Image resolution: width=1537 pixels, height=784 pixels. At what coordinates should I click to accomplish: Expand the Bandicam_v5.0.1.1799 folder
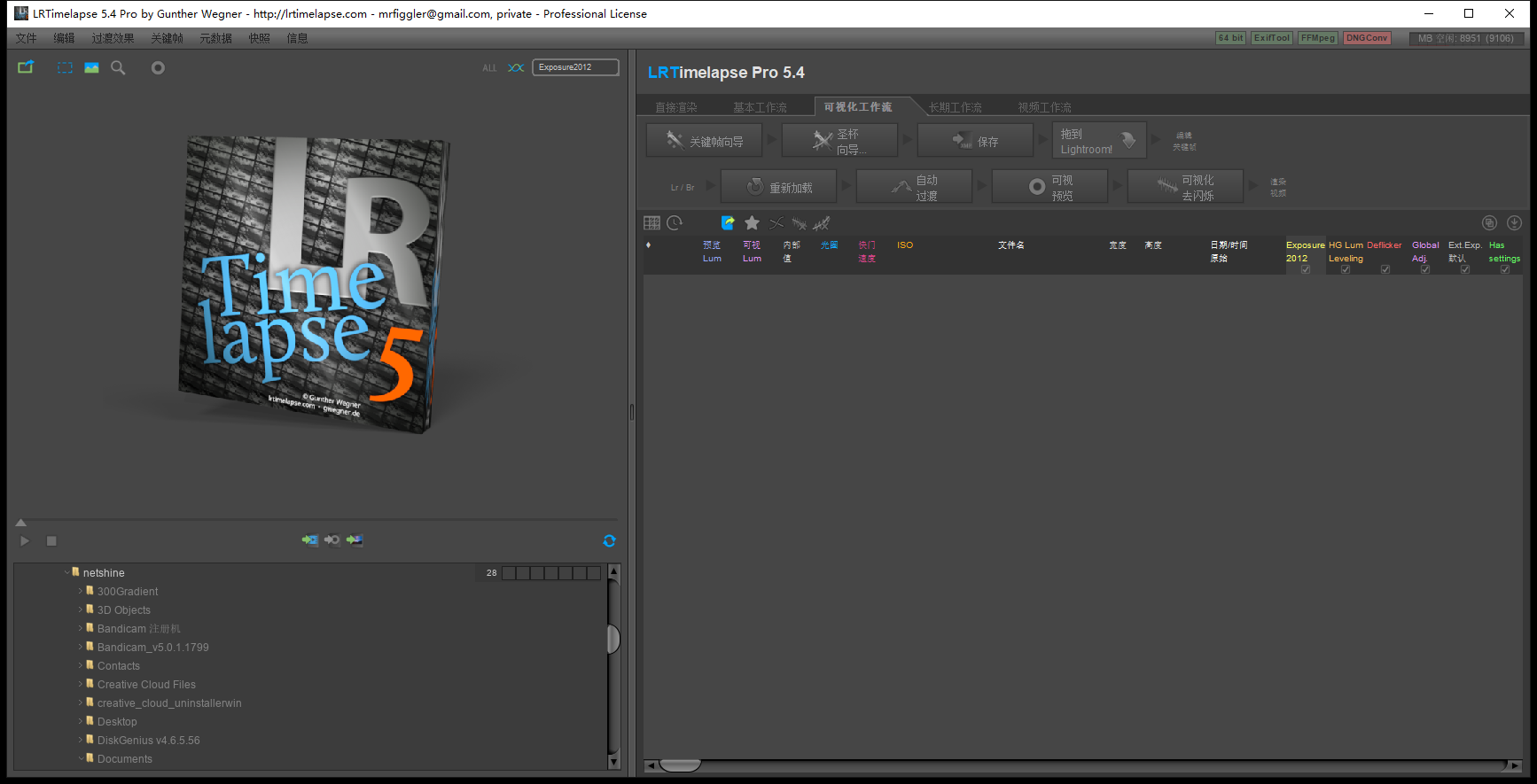(x=81, y=647)
